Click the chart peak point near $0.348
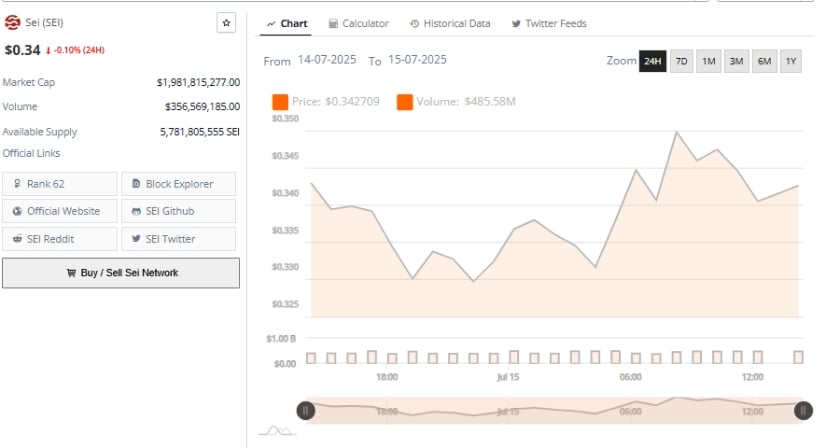This screenshot has height=448, width=825. (x=677, y=133)
